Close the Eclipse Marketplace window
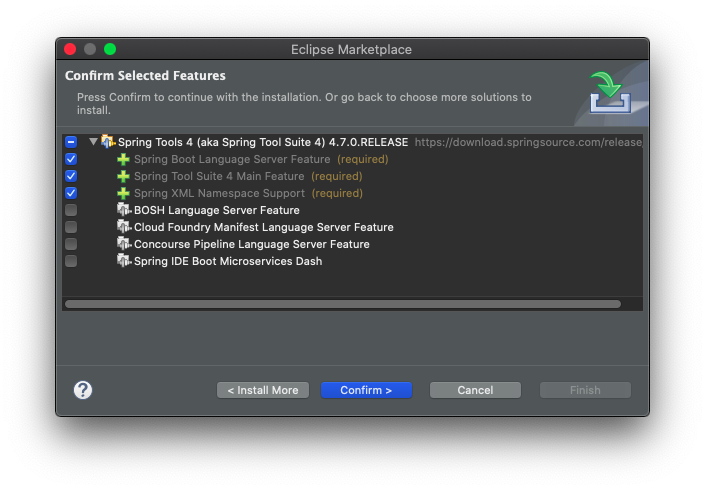 pos(70,49)
